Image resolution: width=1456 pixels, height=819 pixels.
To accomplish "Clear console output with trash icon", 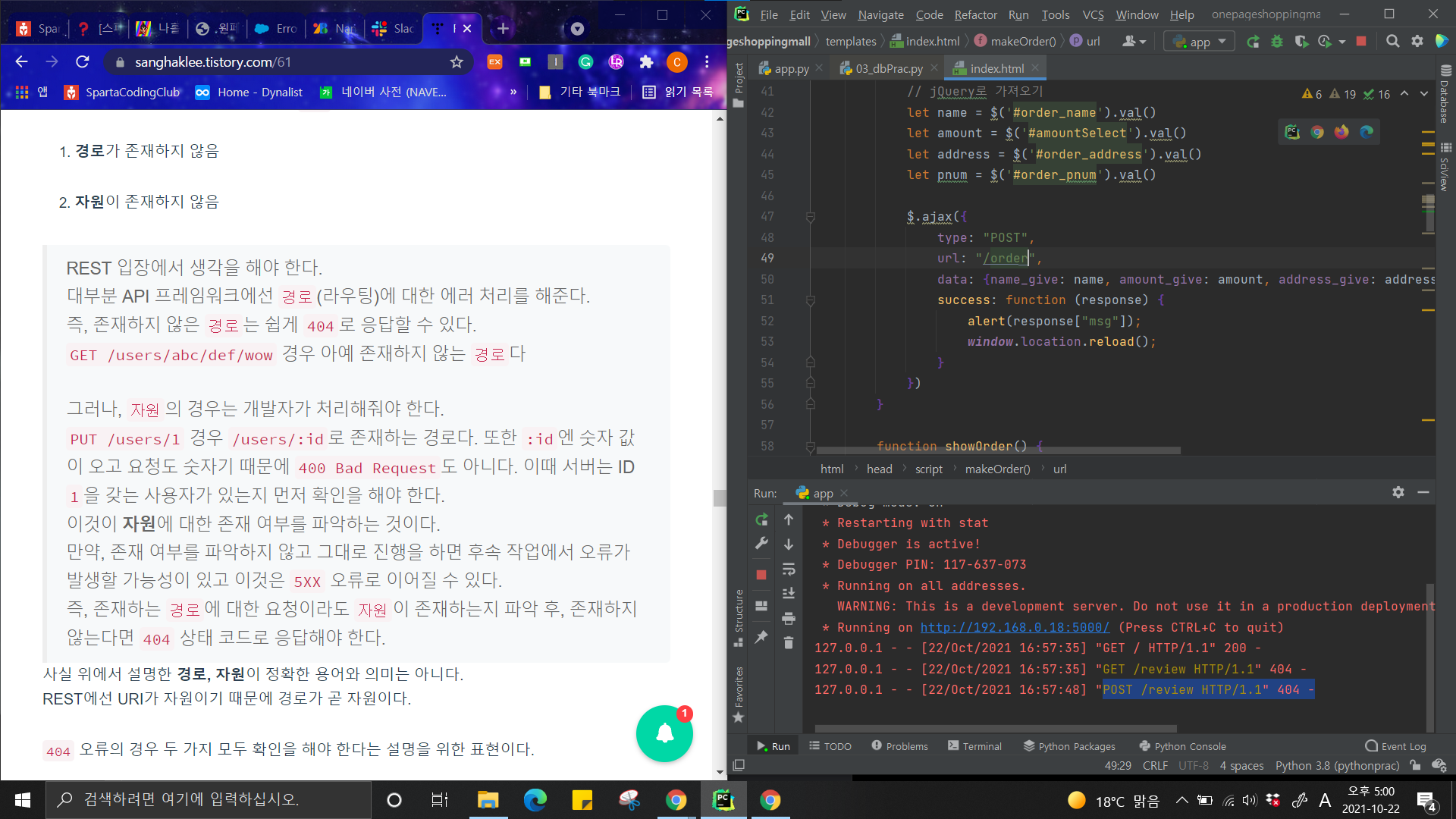I will (789, 643).
